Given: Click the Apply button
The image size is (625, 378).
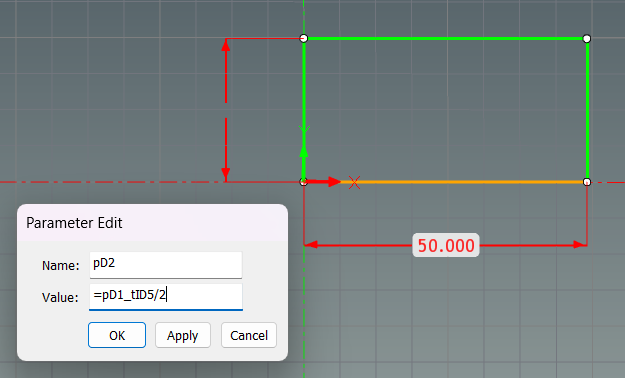Looking at the screenshot, I should click(183, 335).
